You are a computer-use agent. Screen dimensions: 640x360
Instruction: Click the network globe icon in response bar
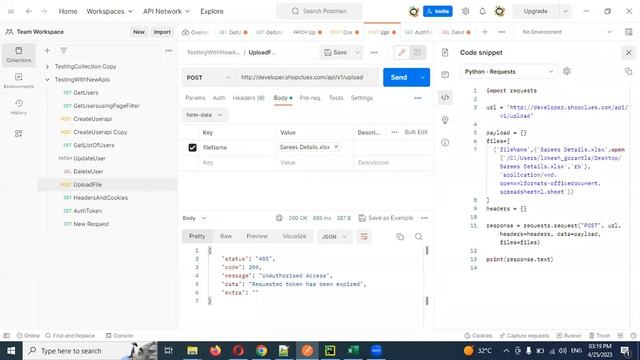pyautogui.click(x=279, y=218)
